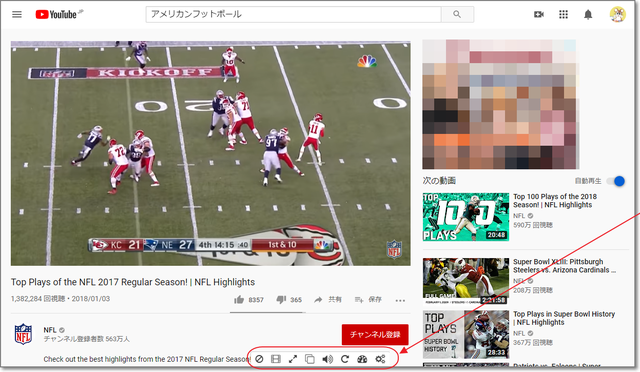
Task: Click the film strip cinema mode icon
Action: pyautogui.click(x=276, y=359)
